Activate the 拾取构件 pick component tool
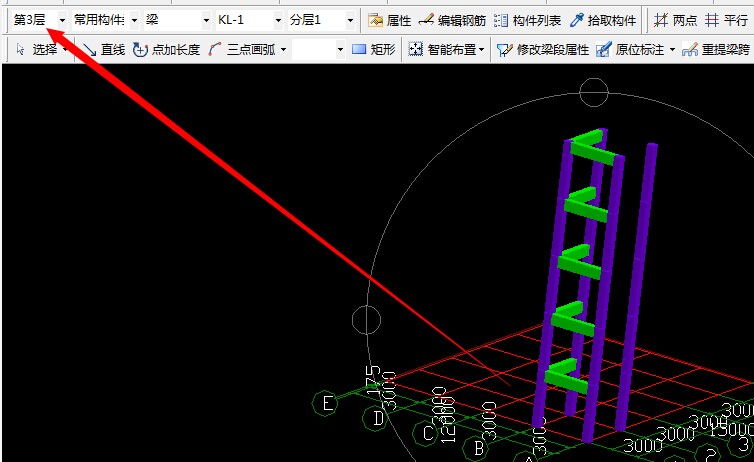 click(x=603, y=21)
